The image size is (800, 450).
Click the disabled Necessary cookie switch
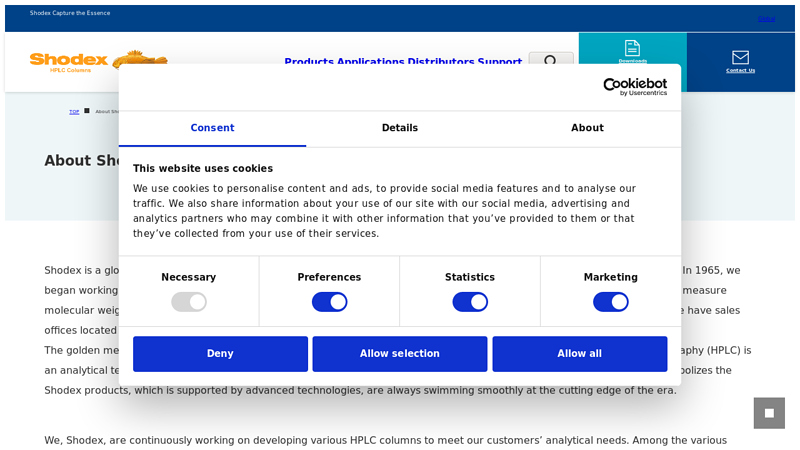pos(189,302)
